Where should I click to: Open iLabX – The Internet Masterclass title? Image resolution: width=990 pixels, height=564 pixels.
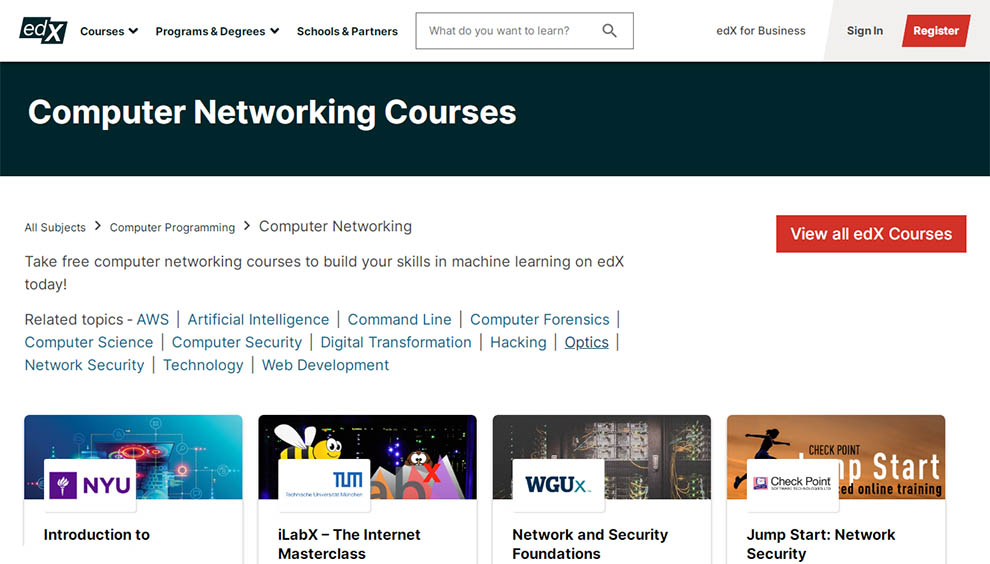tap(349, 544)
